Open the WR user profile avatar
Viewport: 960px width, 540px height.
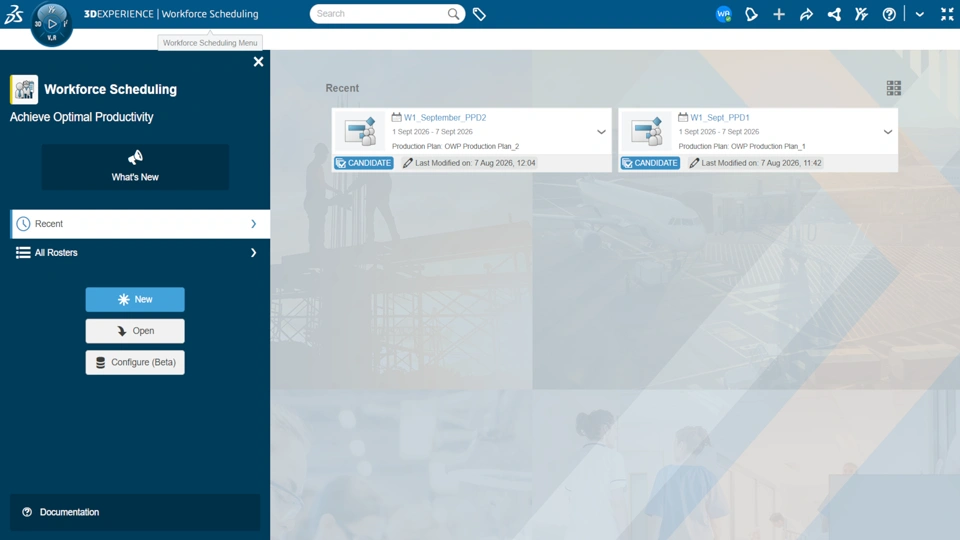724,14
